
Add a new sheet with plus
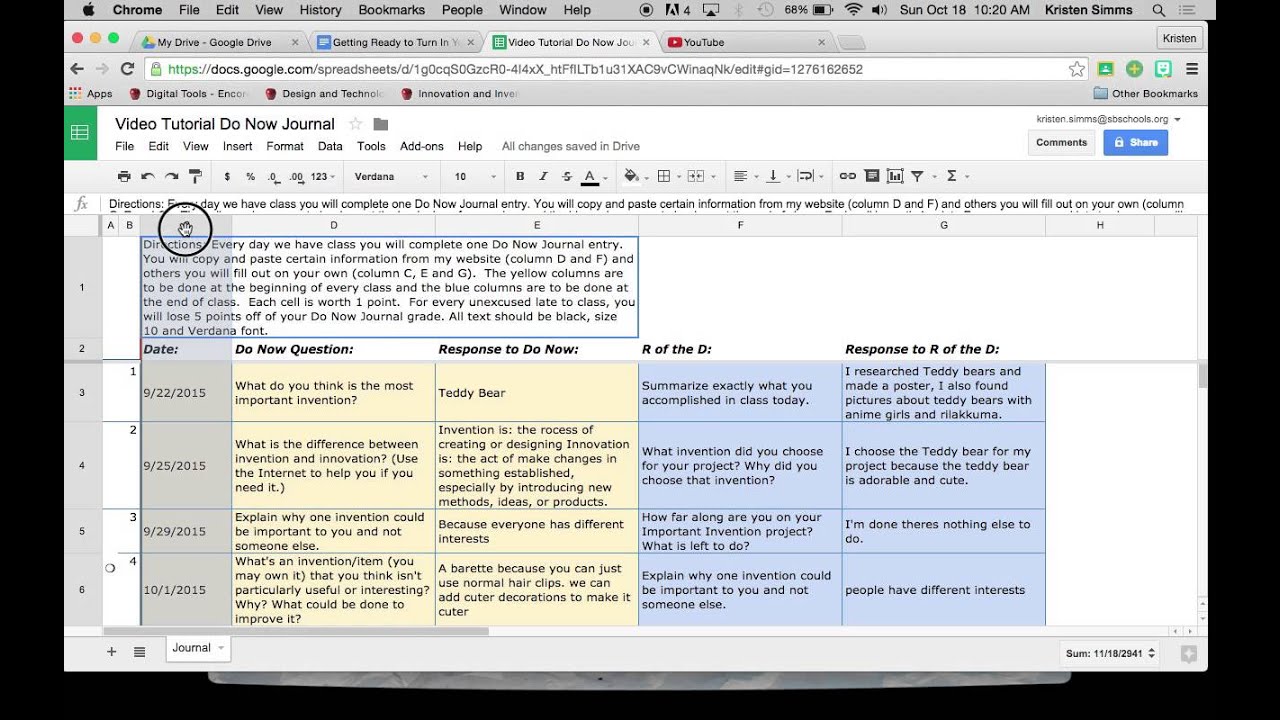pos(111,651)
